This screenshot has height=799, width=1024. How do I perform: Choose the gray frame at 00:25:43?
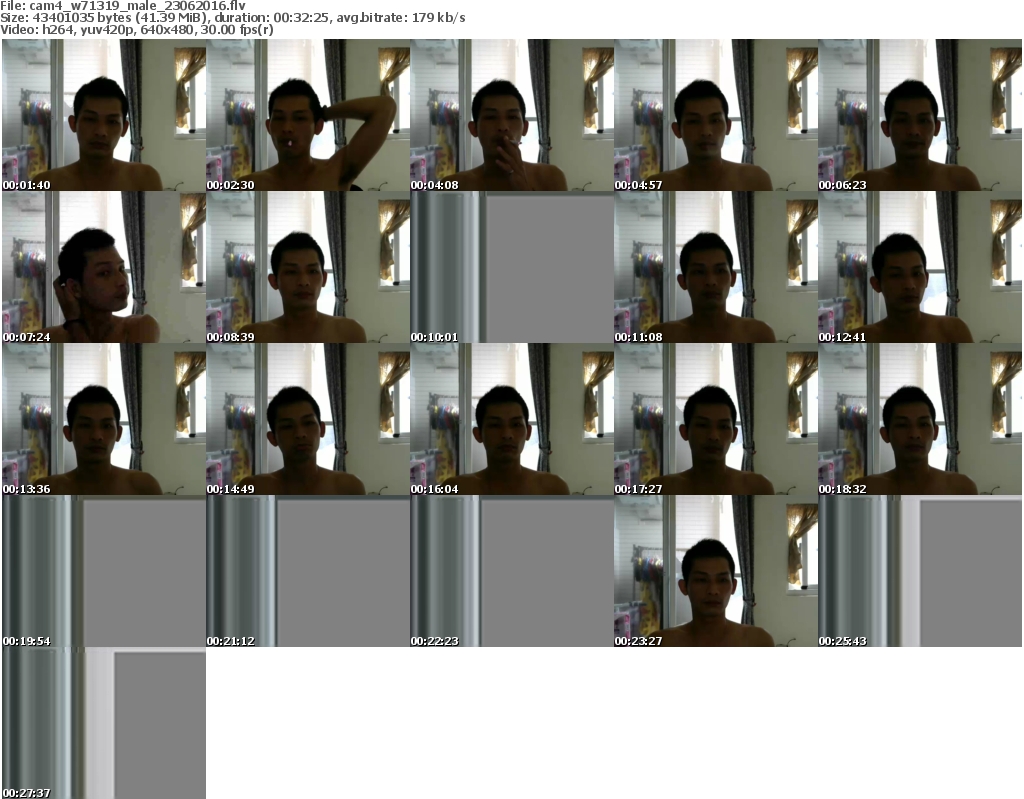[920, 571]
